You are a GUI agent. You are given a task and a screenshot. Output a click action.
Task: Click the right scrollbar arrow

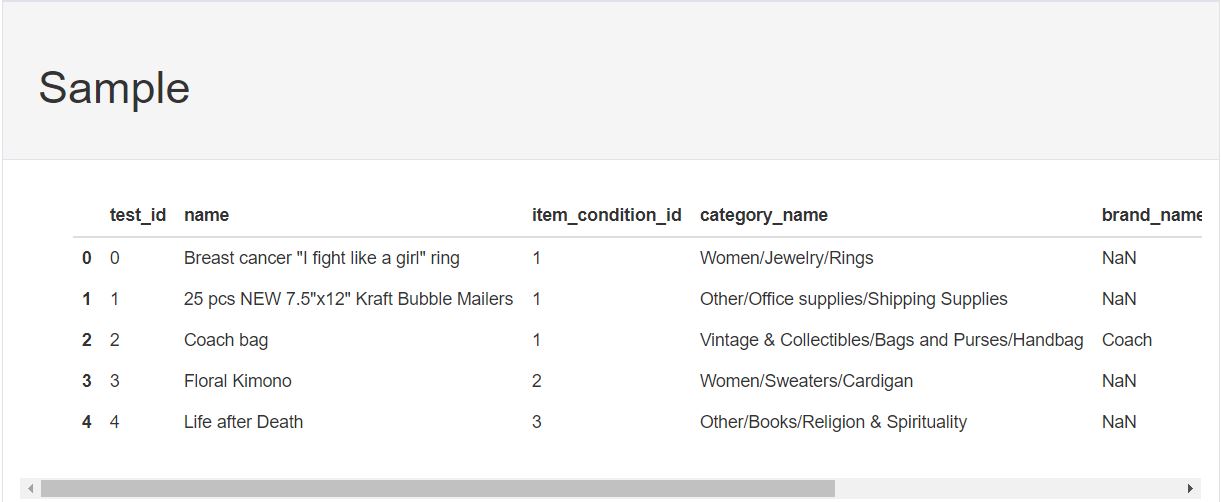click(x=1190, y=488)
